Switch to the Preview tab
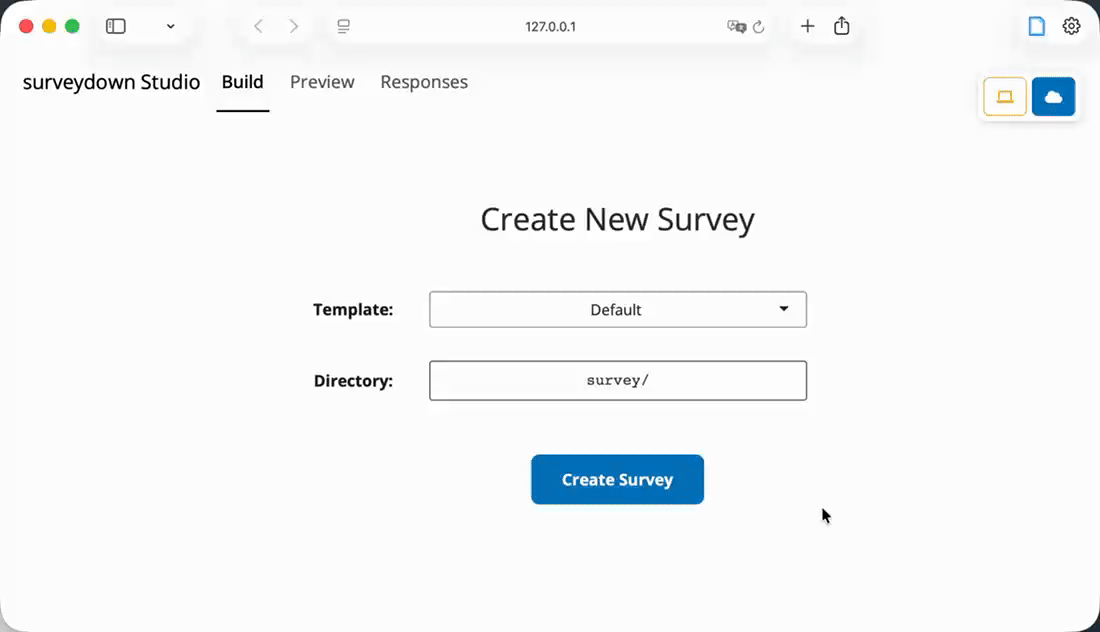The width and height of the screenshot is (1100, 632). point(322,82)
